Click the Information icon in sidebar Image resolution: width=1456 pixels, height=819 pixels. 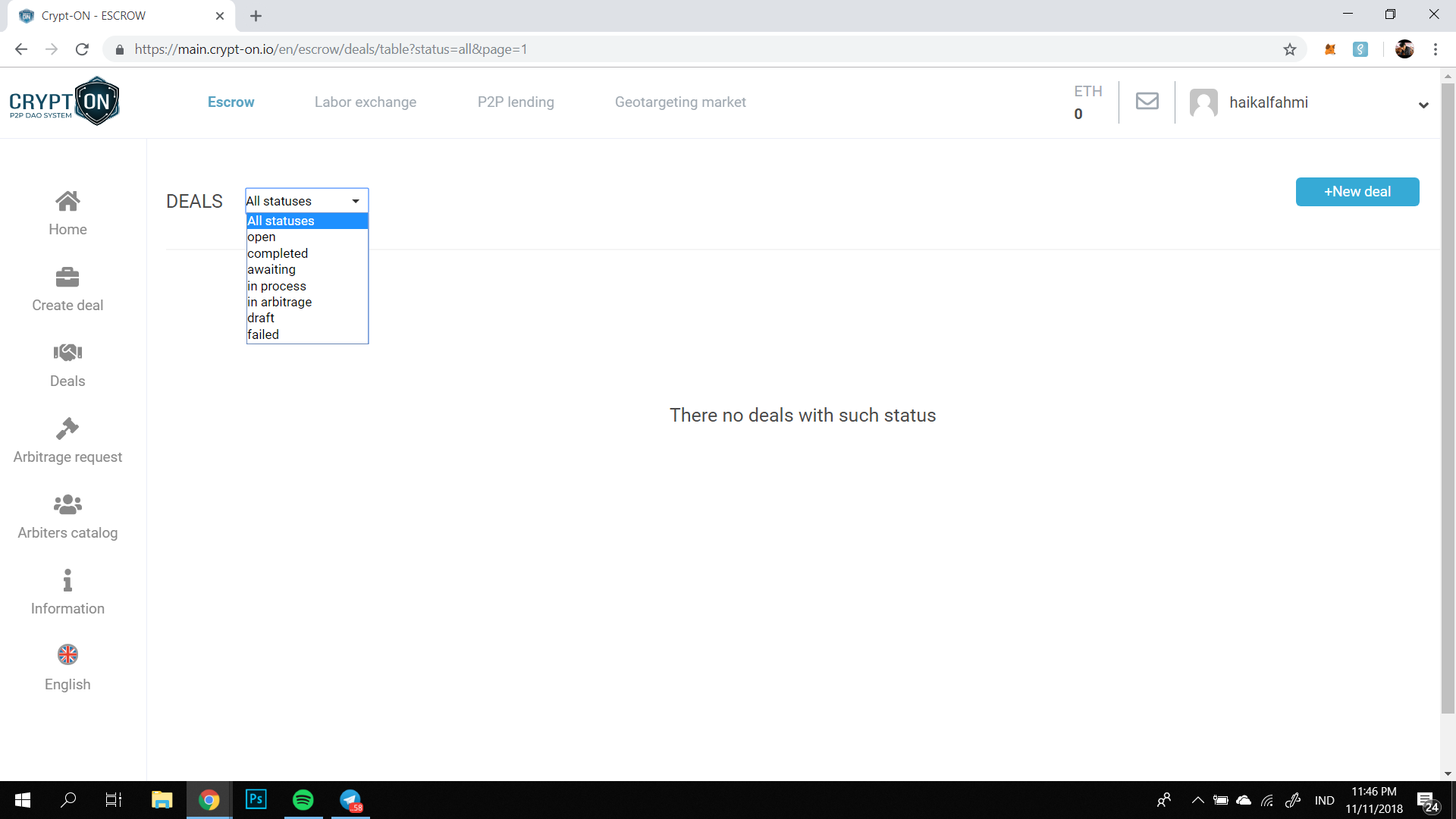pos(67,580)
